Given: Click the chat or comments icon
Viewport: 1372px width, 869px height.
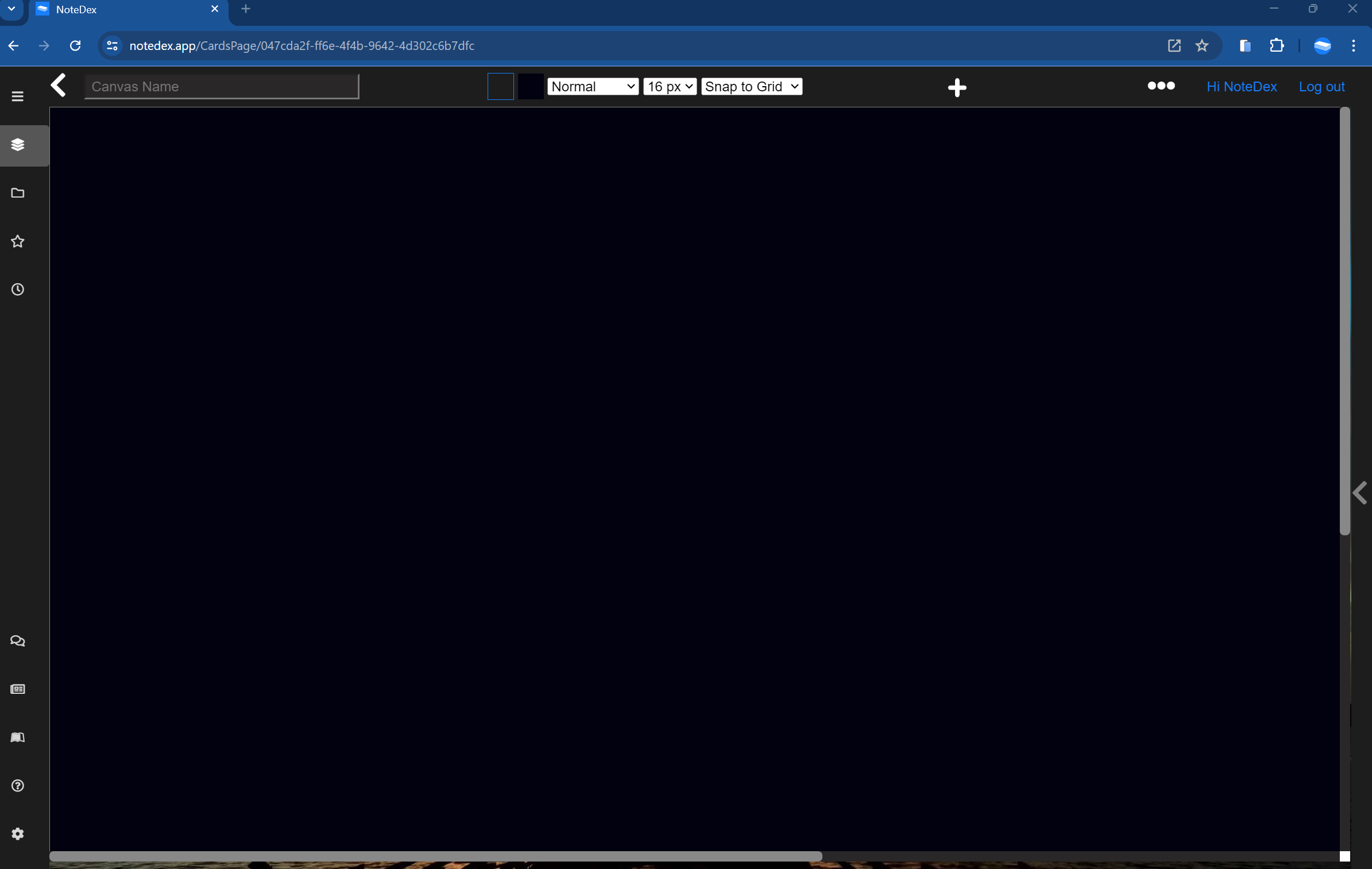Looking at the screenshot, I should click(x=18, y=641).
